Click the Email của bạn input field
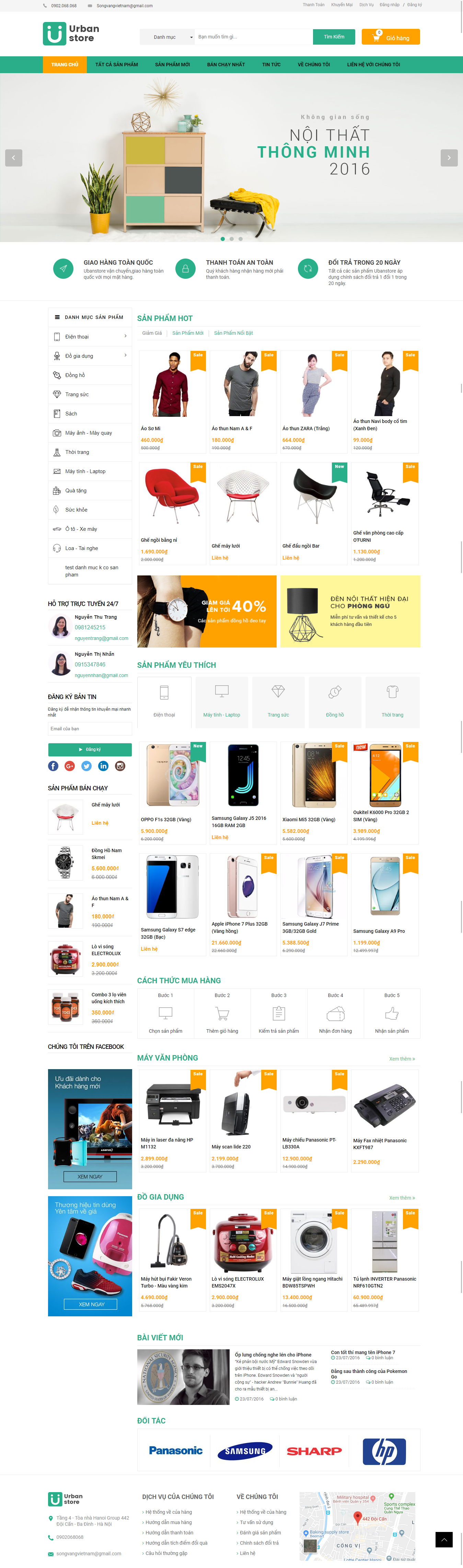This screenshot has width=463, height=1568. point(90,729)
